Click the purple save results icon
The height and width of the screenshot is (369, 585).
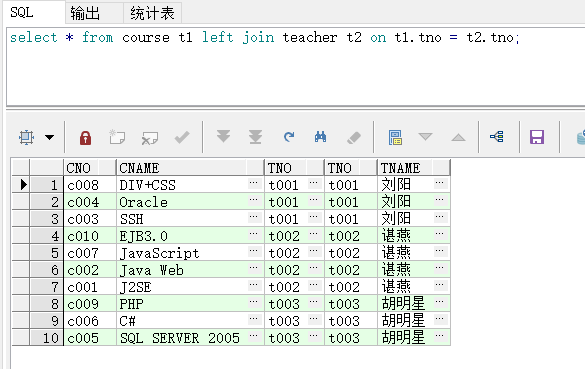point(537,137)
